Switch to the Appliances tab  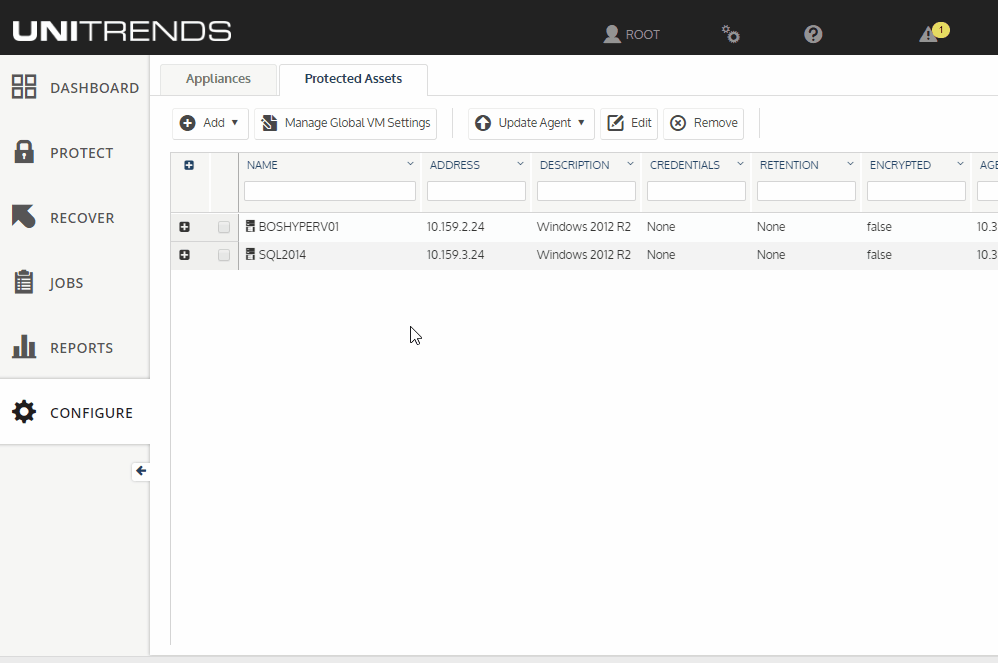click(218, 79)
